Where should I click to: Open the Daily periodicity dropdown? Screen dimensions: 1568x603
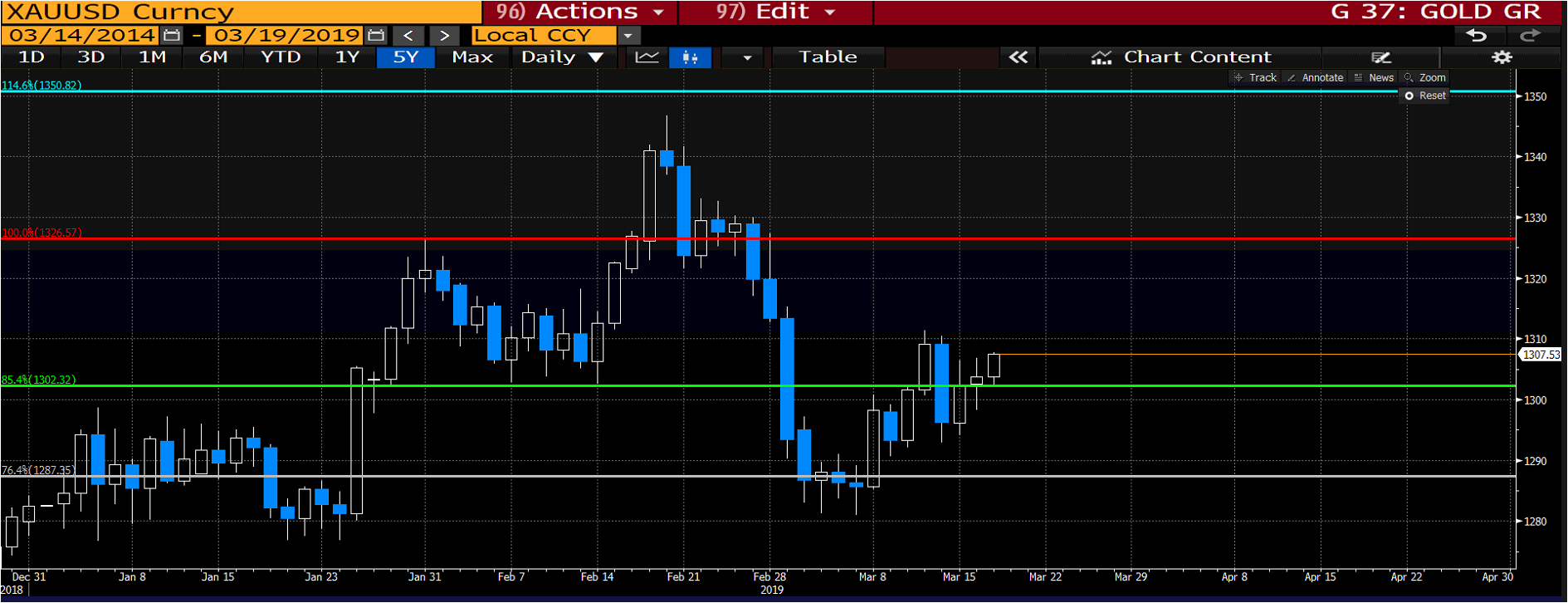(562, 57)
